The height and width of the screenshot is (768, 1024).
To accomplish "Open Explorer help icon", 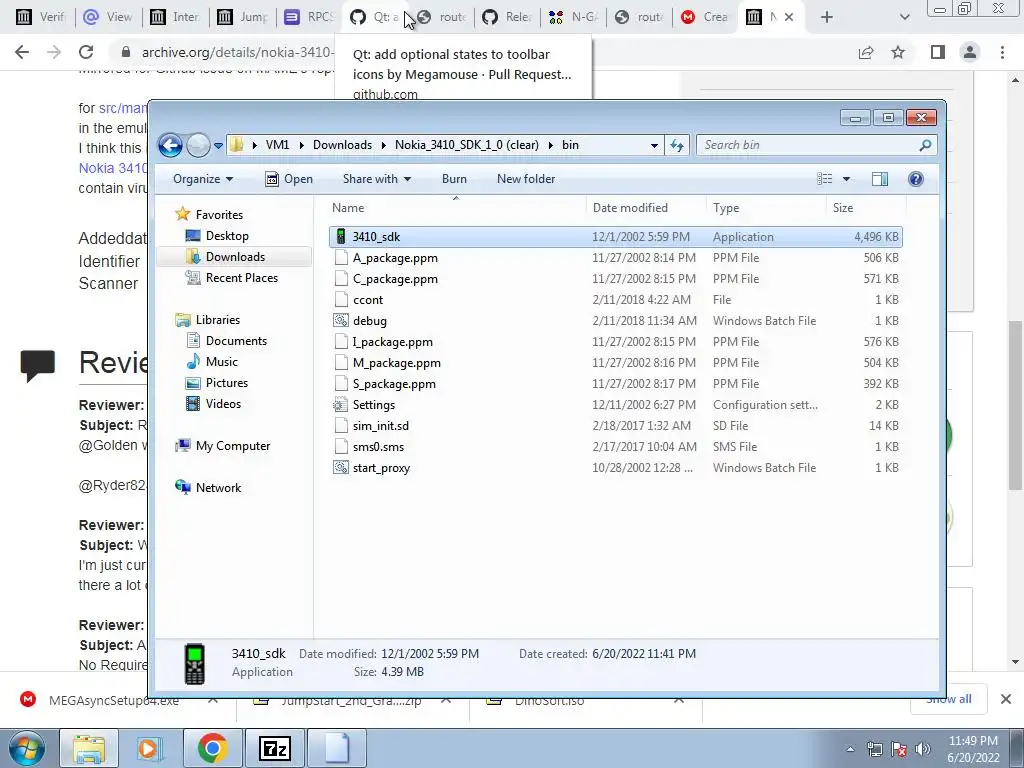I will pyautogui.click(x=916, y=179).
